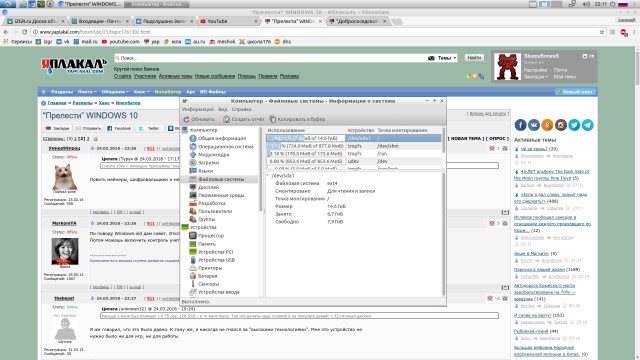Select Устройства ввода in the sidebar
The height and width of the screenshot is (360, 640).
[219, 292]
